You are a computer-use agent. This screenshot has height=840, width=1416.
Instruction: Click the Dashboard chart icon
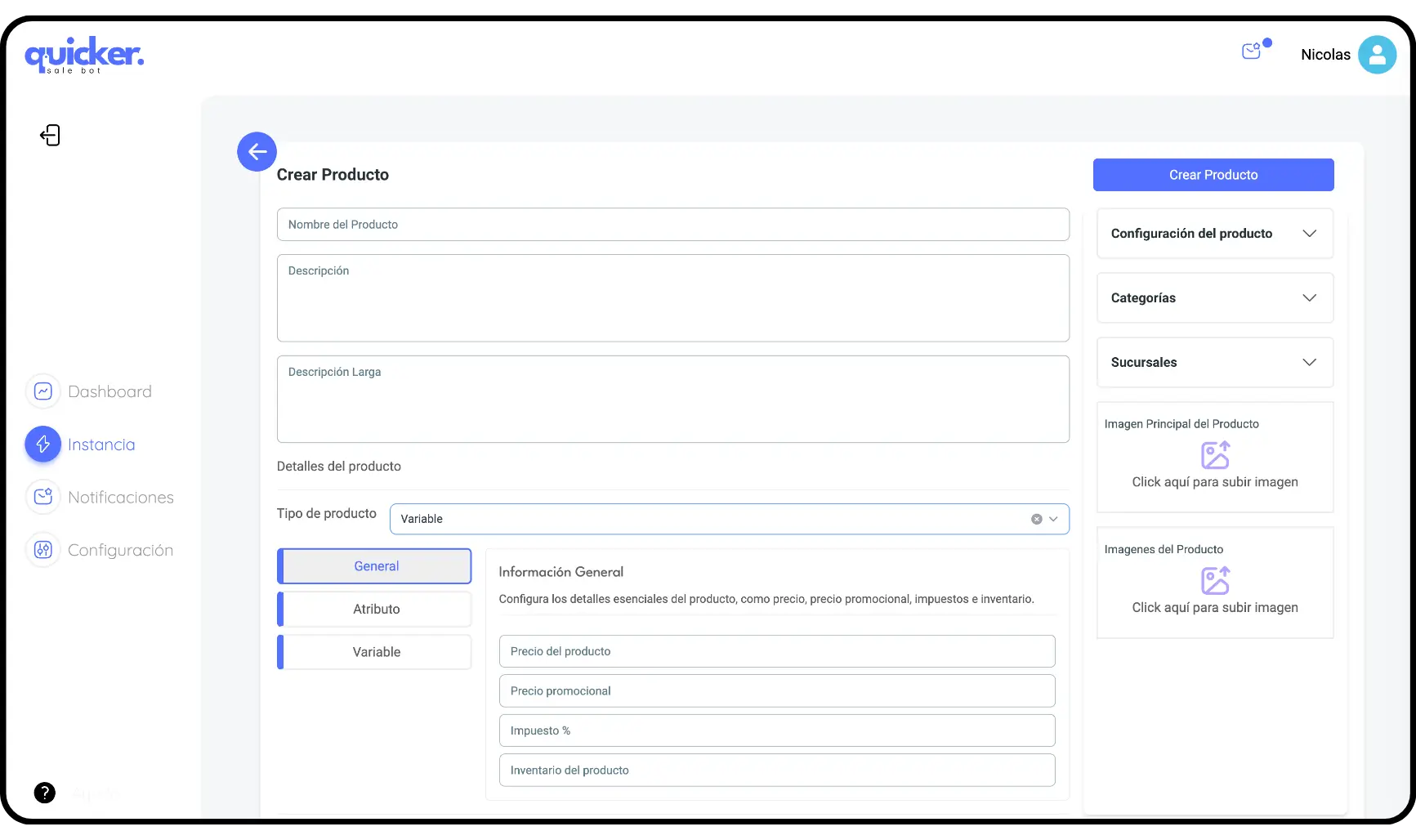tap(43, 391)
